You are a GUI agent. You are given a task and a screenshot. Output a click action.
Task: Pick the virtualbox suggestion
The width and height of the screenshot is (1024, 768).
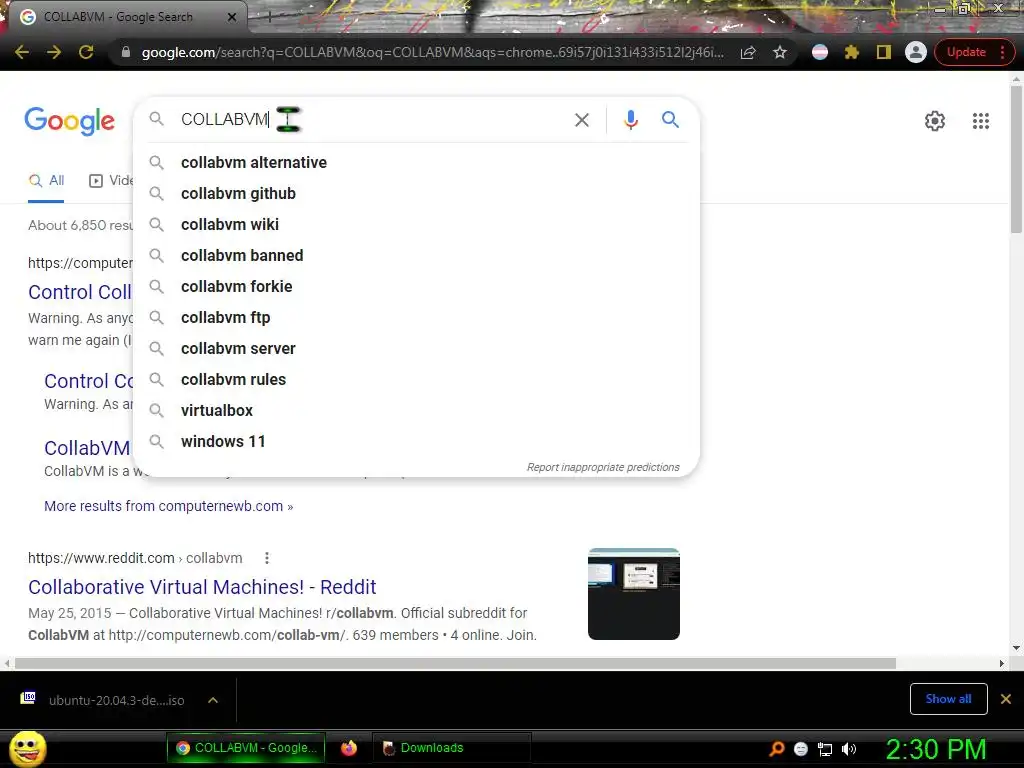tap(416, 411)
